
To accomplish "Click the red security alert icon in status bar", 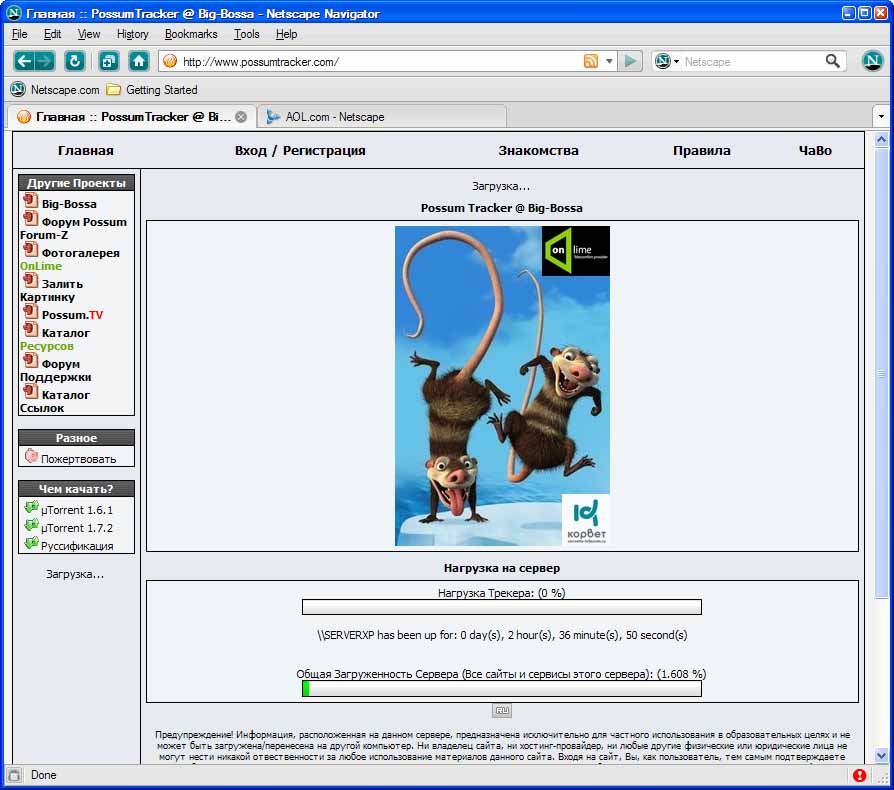I will [x=859, y=775].
